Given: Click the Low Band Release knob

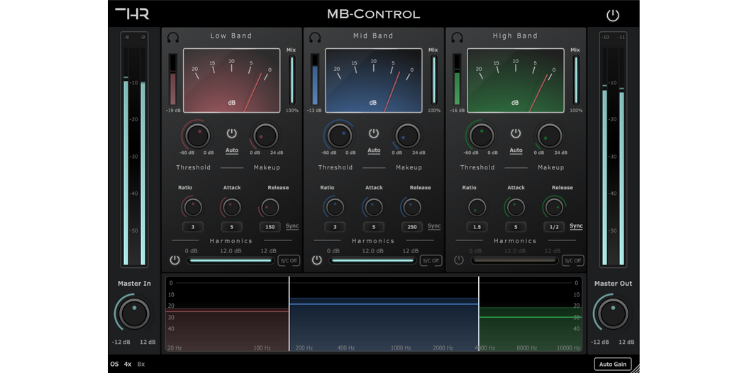Looking at the screenshot, I should click(270, 207).
